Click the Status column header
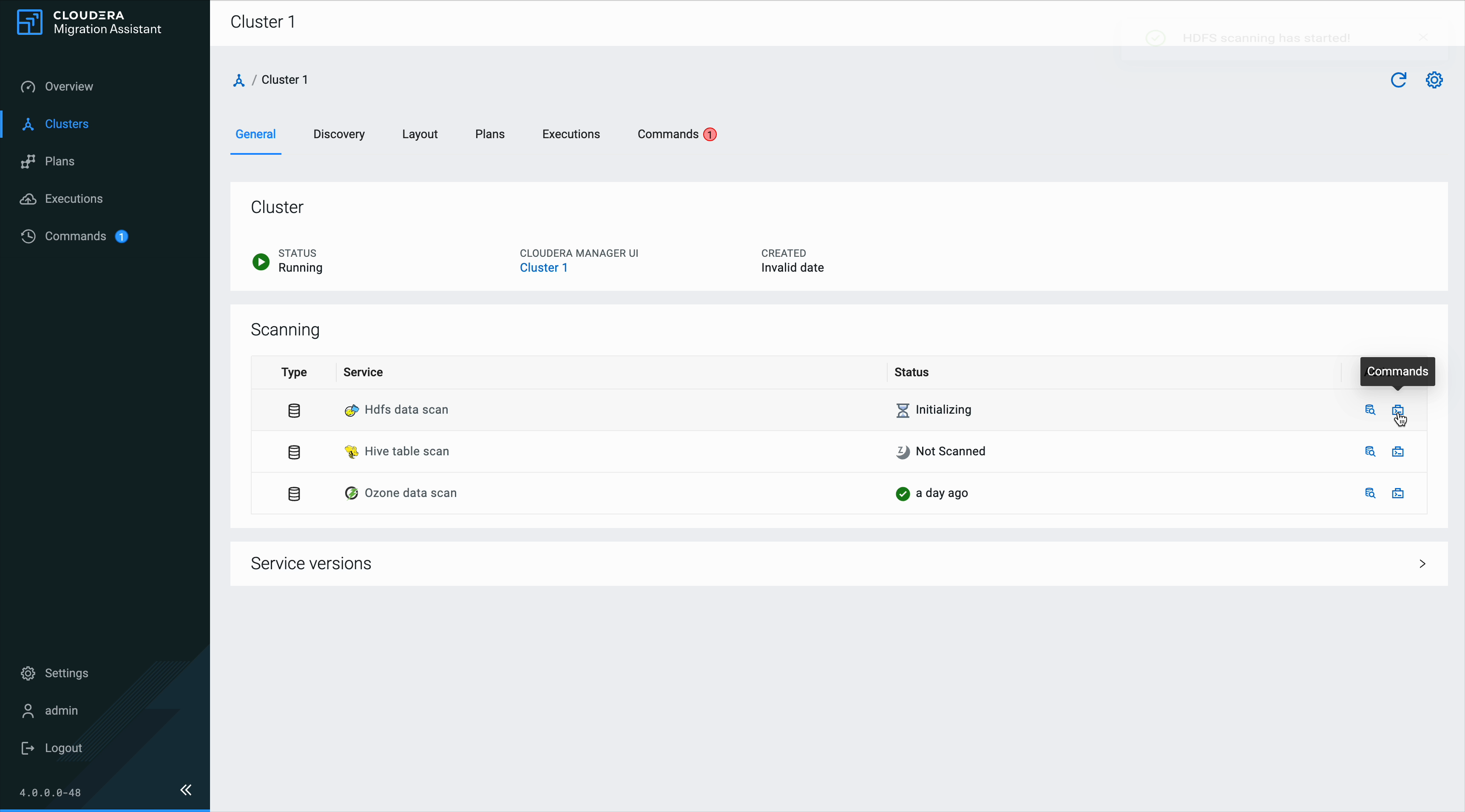Image resolution: width=1465 pixels, height=812 pixels. (x=911, y=372)
